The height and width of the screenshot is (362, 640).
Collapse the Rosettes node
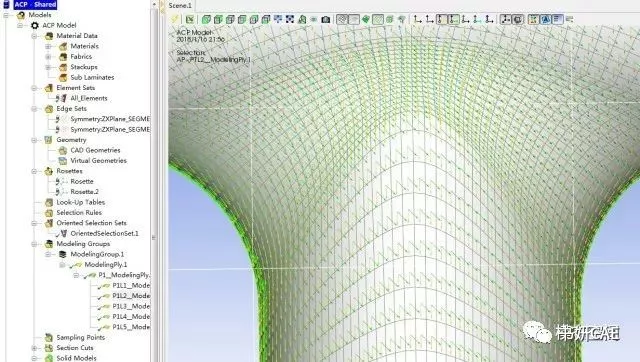[x=34, y=171]
